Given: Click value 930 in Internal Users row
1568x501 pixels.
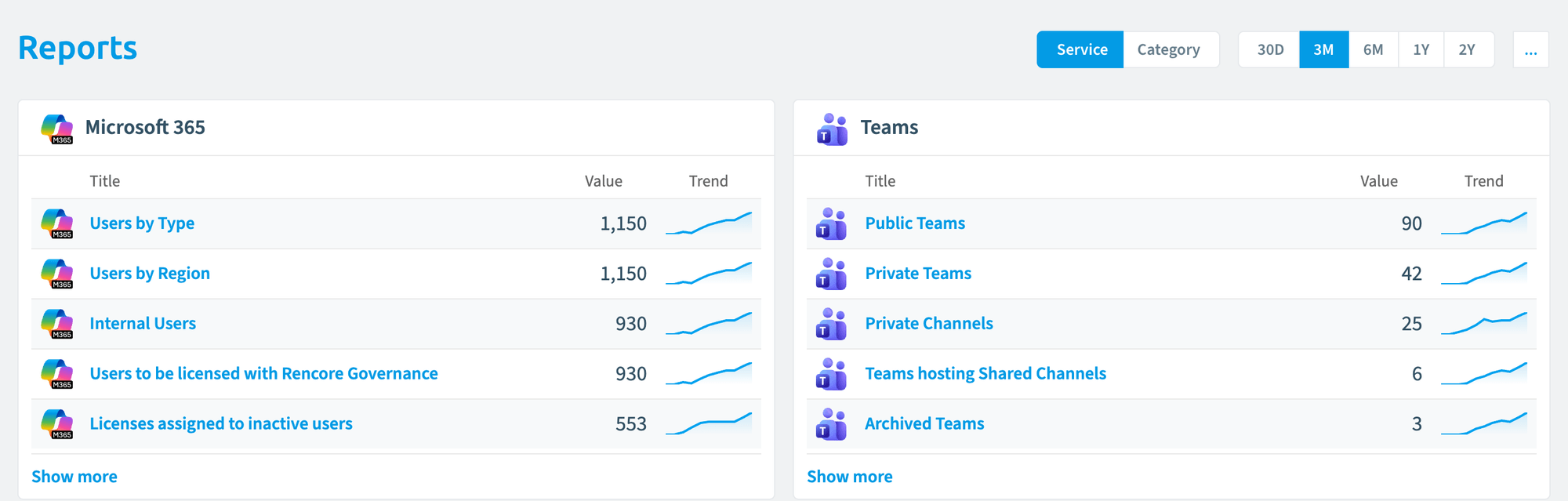Looking at the screenshot, I should pos(631,324).
